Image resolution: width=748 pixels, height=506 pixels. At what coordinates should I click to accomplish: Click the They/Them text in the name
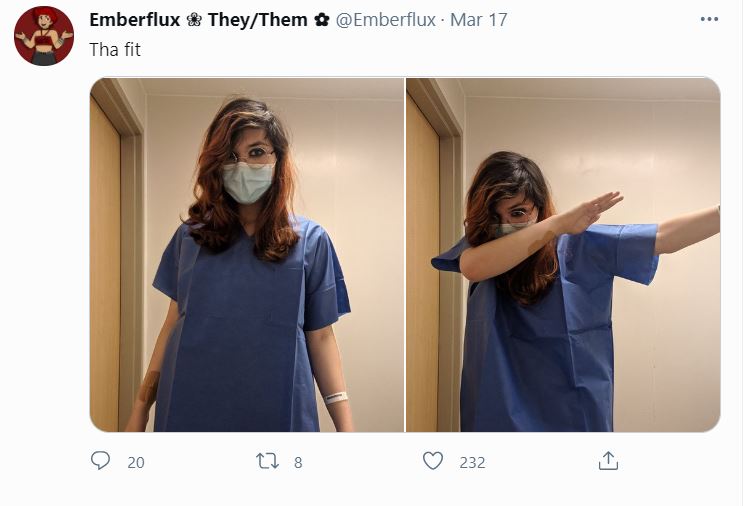pyautogui.click(x=257, y=20)
